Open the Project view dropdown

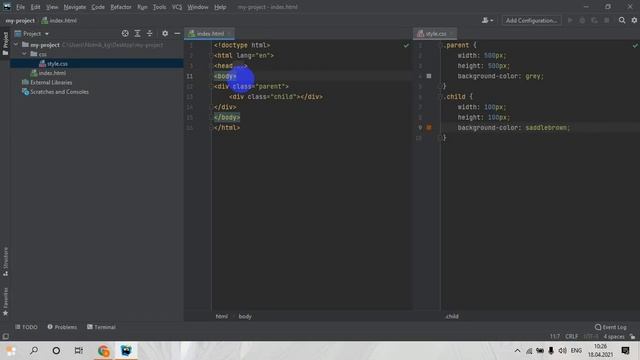click(47, 33)
